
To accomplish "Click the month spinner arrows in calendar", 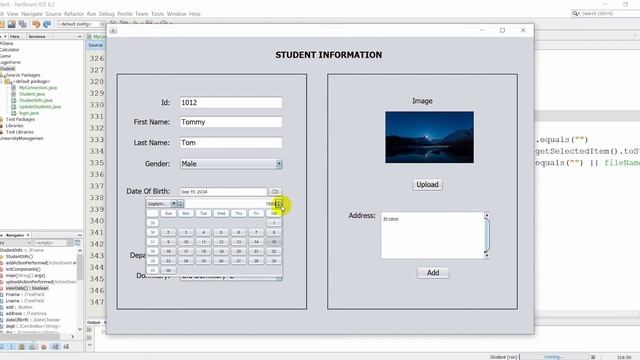I will coord(181,204).
